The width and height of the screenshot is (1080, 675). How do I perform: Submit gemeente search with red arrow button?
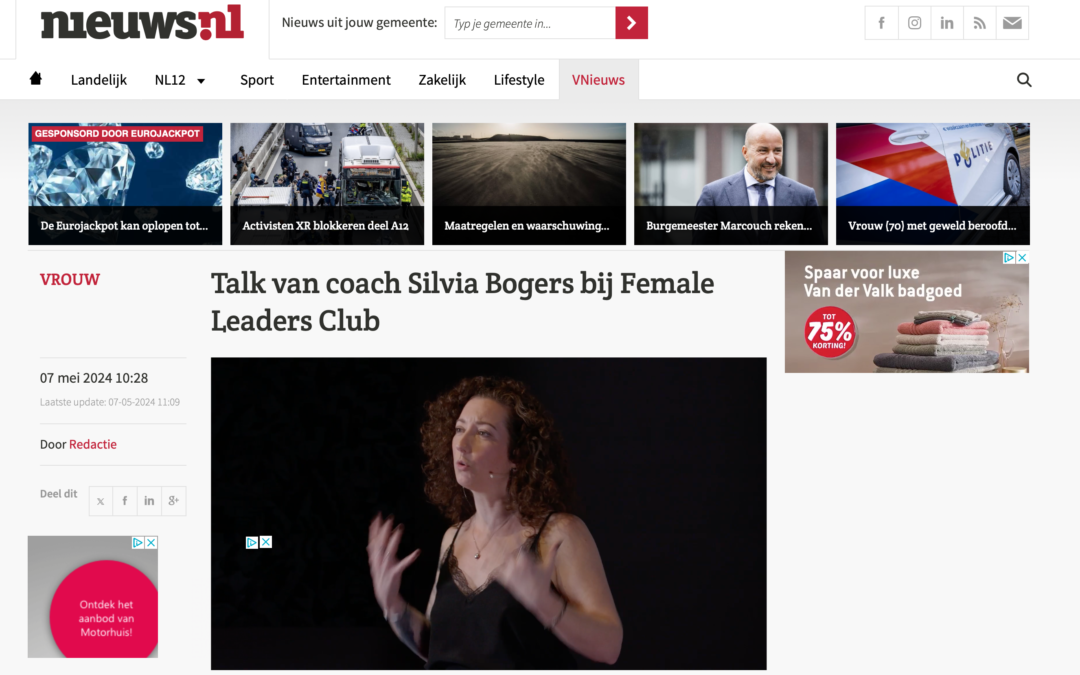(x=632, y=23)
